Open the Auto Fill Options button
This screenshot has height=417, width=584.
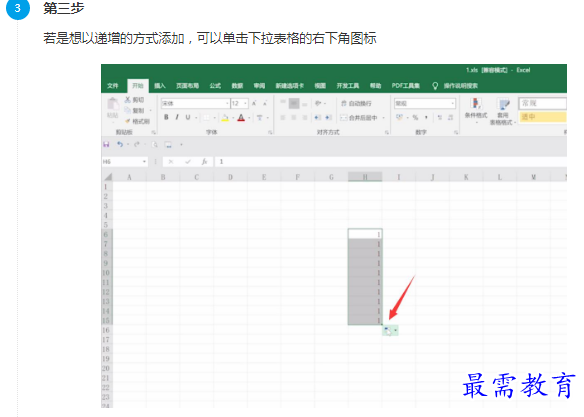pyautogui.click(x=390, y=331)
